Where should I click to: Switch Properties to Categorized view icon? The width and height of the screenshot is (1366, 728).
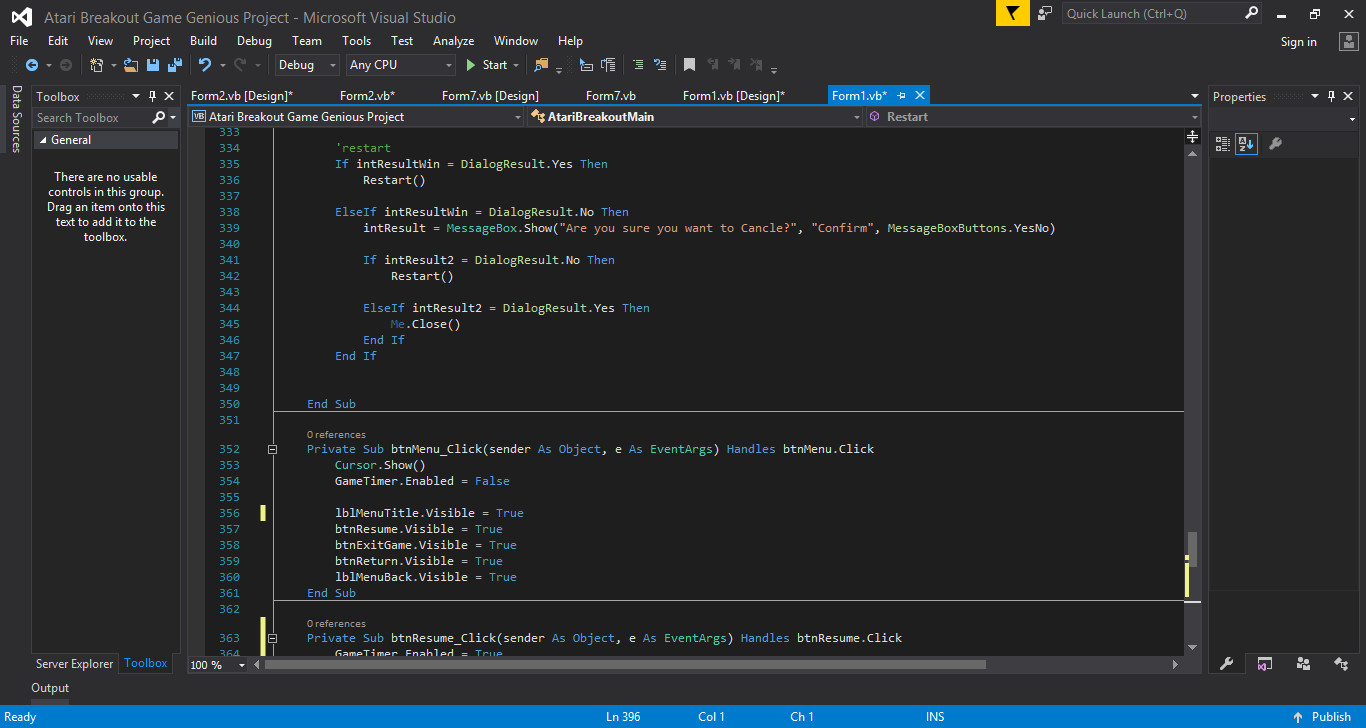(1222, 144)
